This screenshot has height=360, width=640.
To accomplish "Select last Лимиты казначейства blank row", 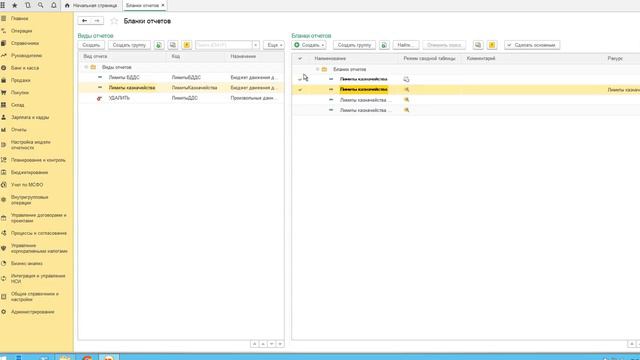I will (466, 110).
